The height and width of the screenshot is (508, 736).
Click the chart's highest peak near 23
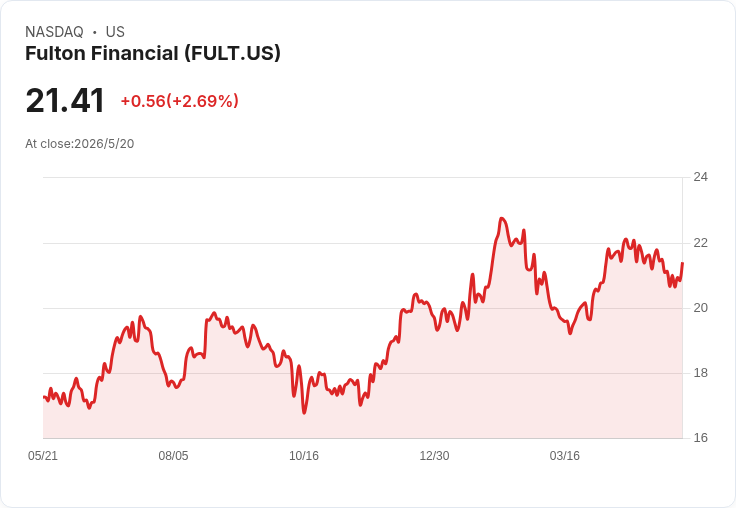[x=502, y=218]
